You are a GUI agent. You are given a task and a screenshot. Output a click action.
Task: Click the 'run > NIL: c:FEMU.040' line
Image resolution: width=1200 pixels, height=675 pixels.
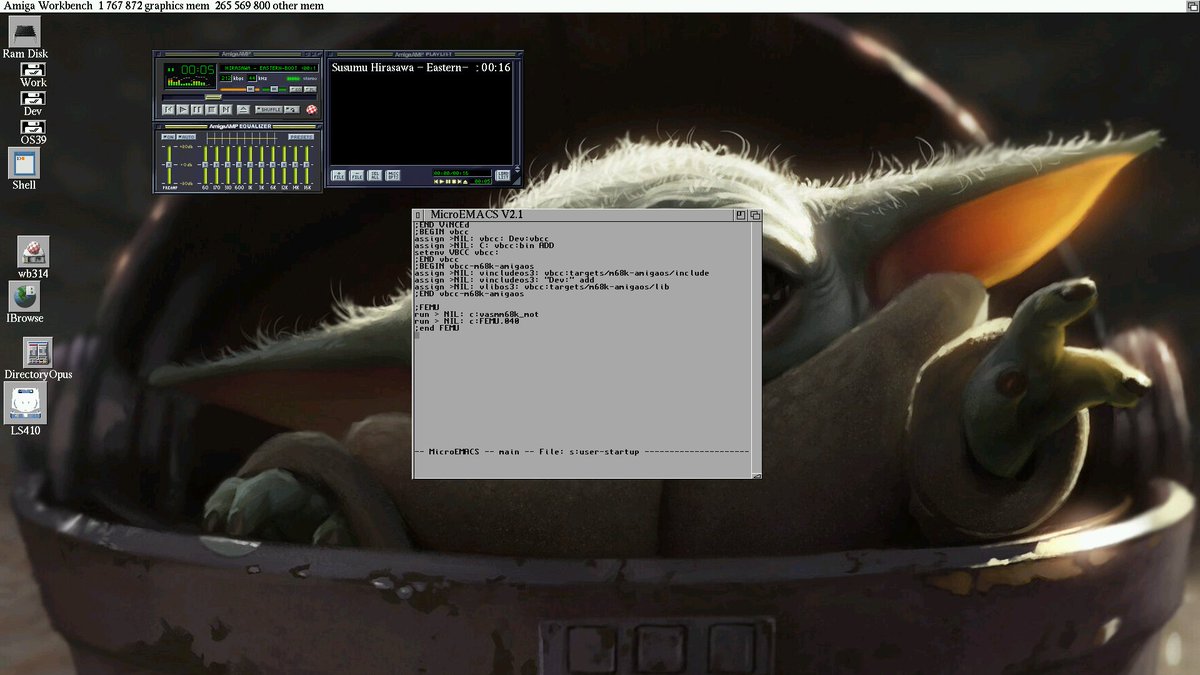point(467,321)
